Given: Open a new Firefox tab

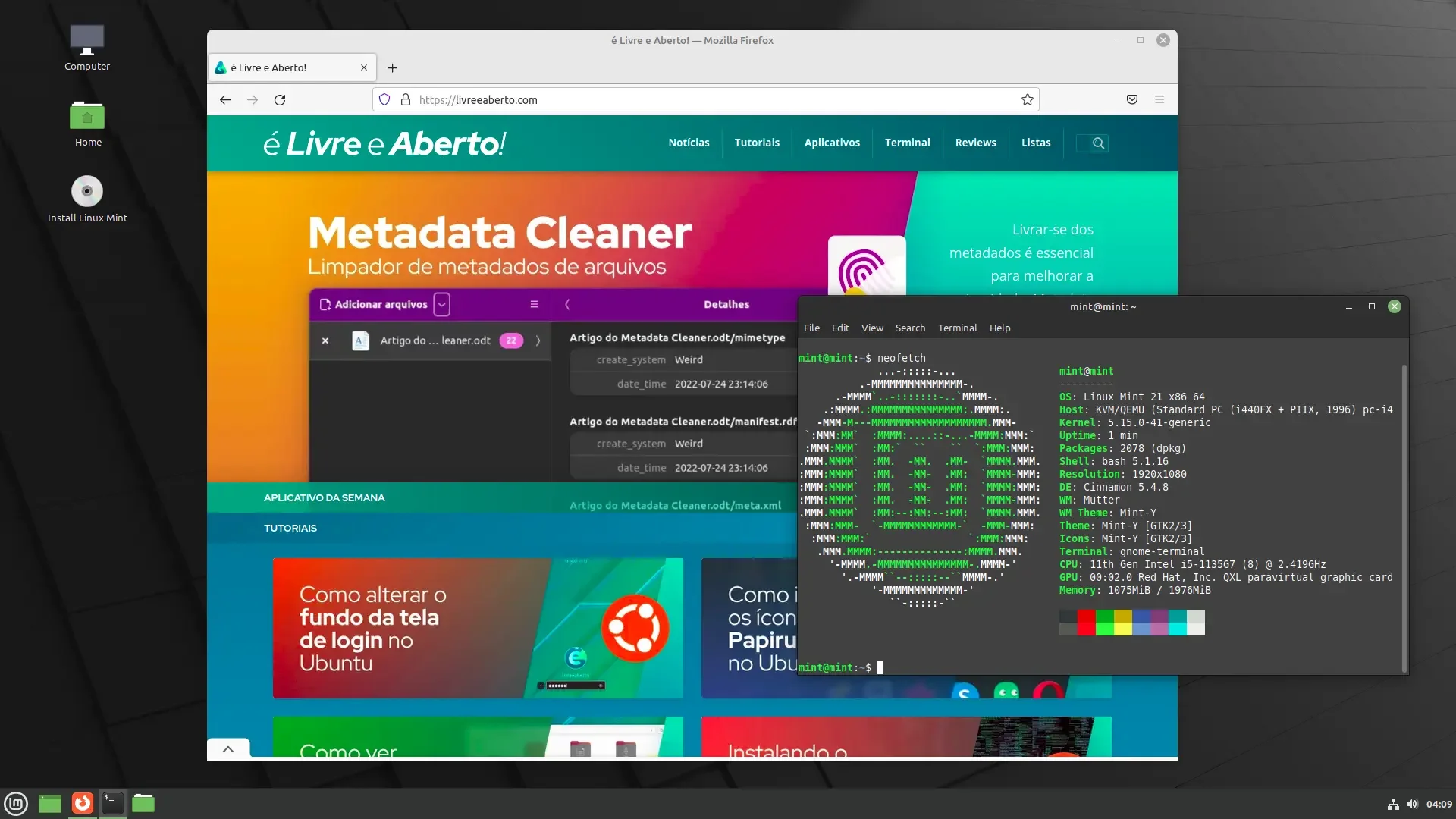Looking at the screenshot, I should [392, 67].
